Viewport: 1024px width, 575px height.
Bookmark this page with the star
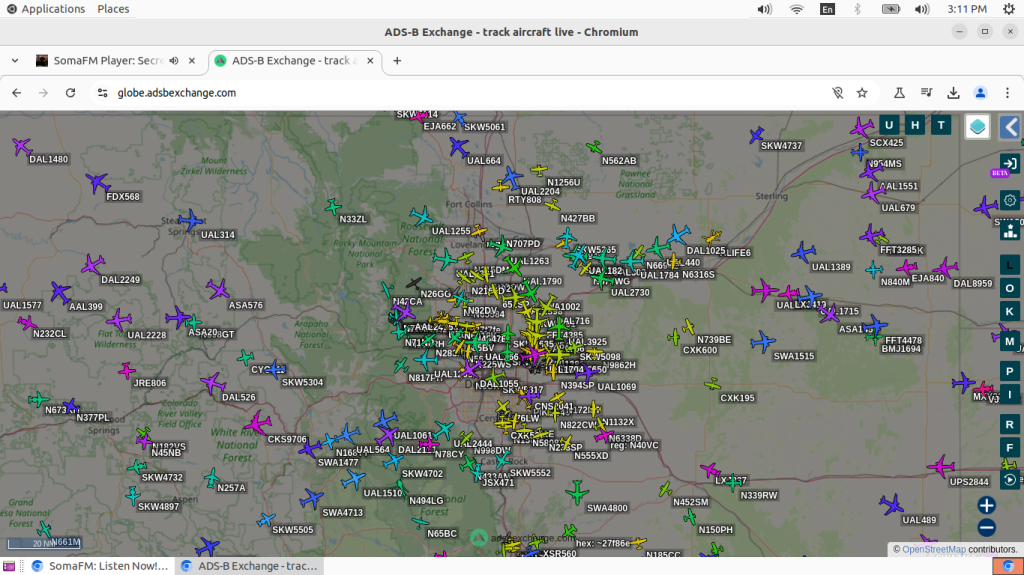click(862, 93)
